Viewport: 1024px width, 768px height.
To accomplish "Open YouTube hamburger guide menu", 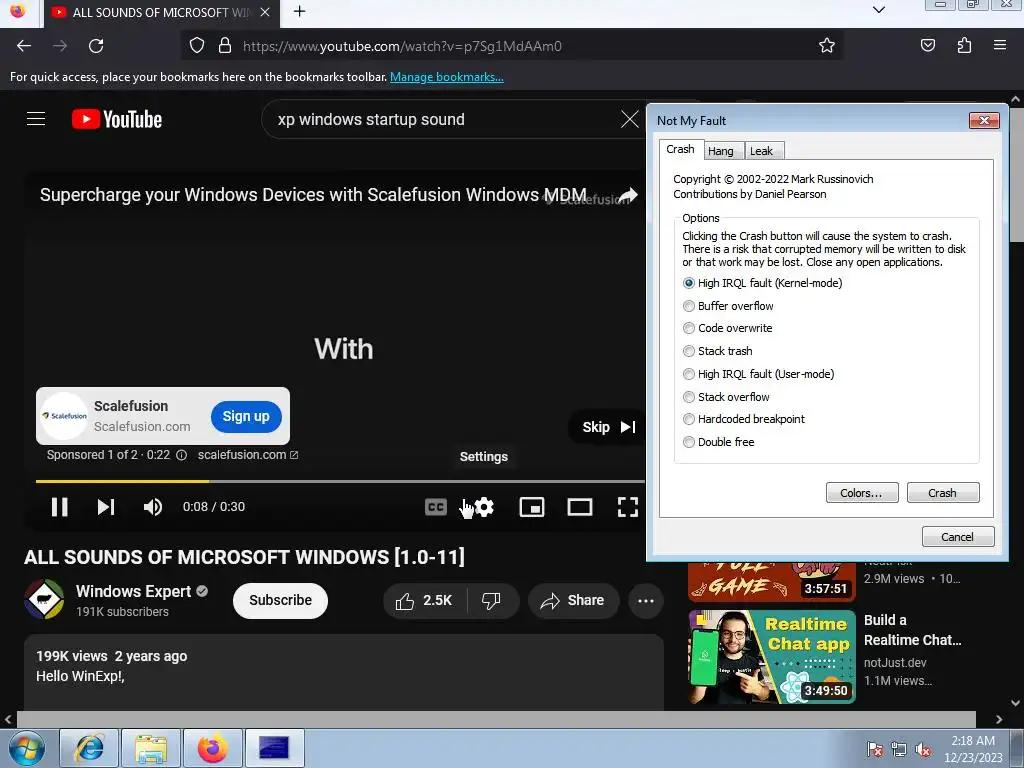I will pyautogui.click(x=36, y=119).
